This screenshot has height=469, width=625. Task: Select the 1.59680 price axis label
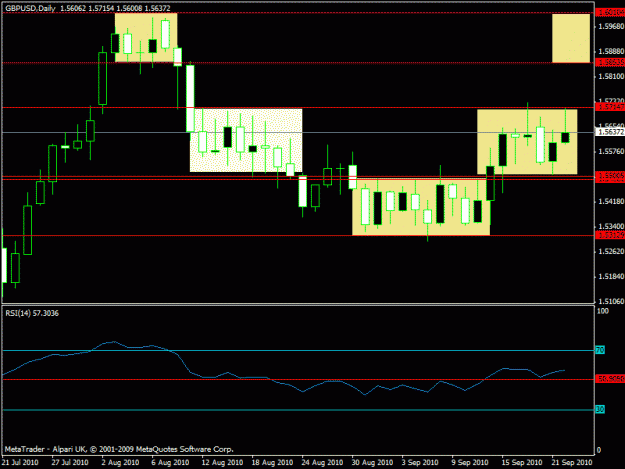pos(611,26)
